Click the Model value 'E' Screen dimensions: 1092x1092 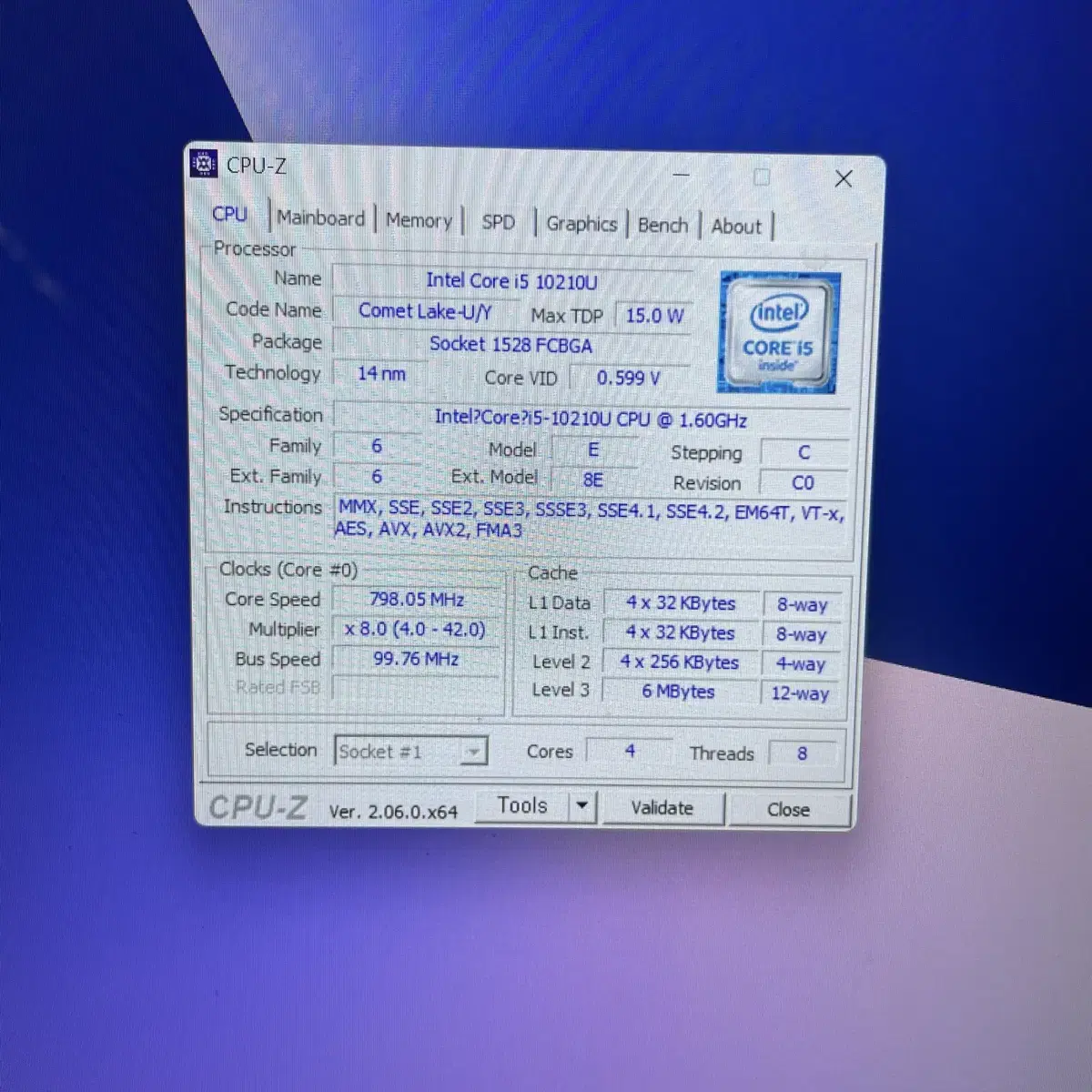coord(593,450)
